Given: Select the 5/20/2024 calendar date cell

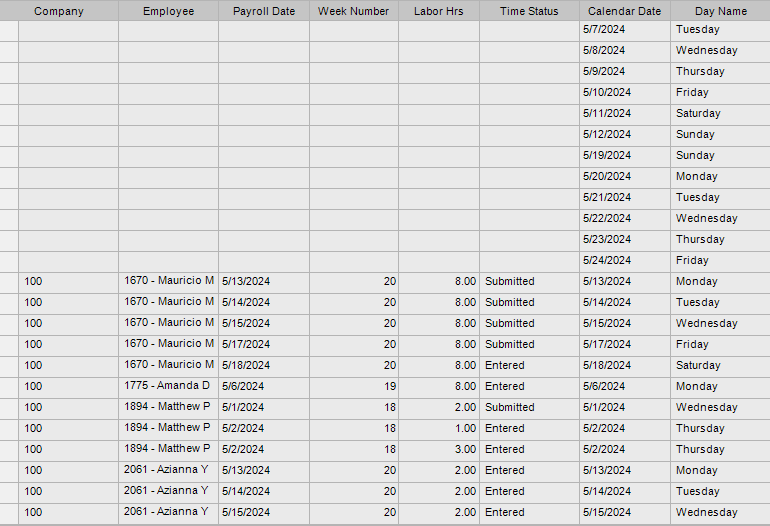Looking at the screenshot, I should tap(625, 176).
